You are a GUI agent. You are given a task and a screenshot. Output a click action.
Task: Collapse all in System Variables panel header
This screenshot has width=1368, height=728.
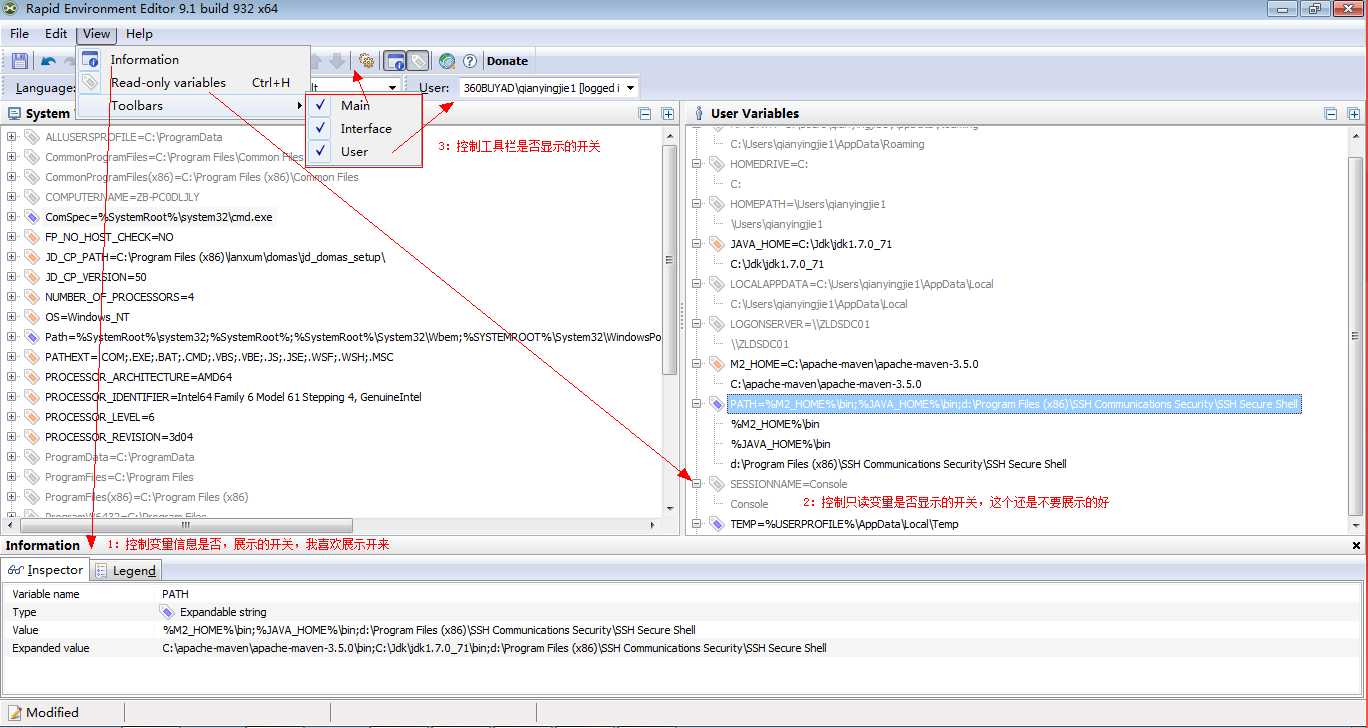pos(645,114)
